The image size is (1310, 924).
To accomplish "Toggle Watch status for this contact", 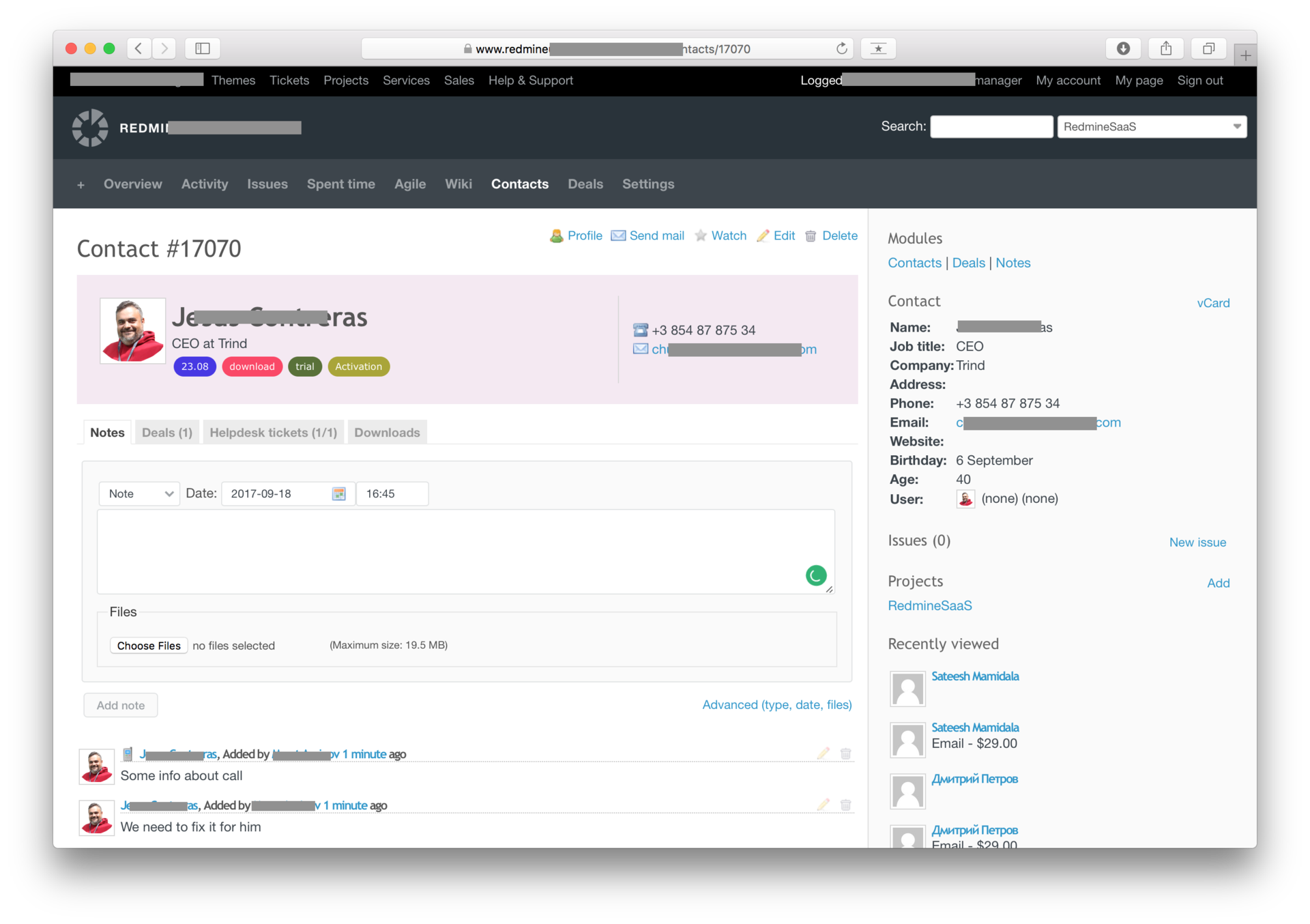I will 728,234.
